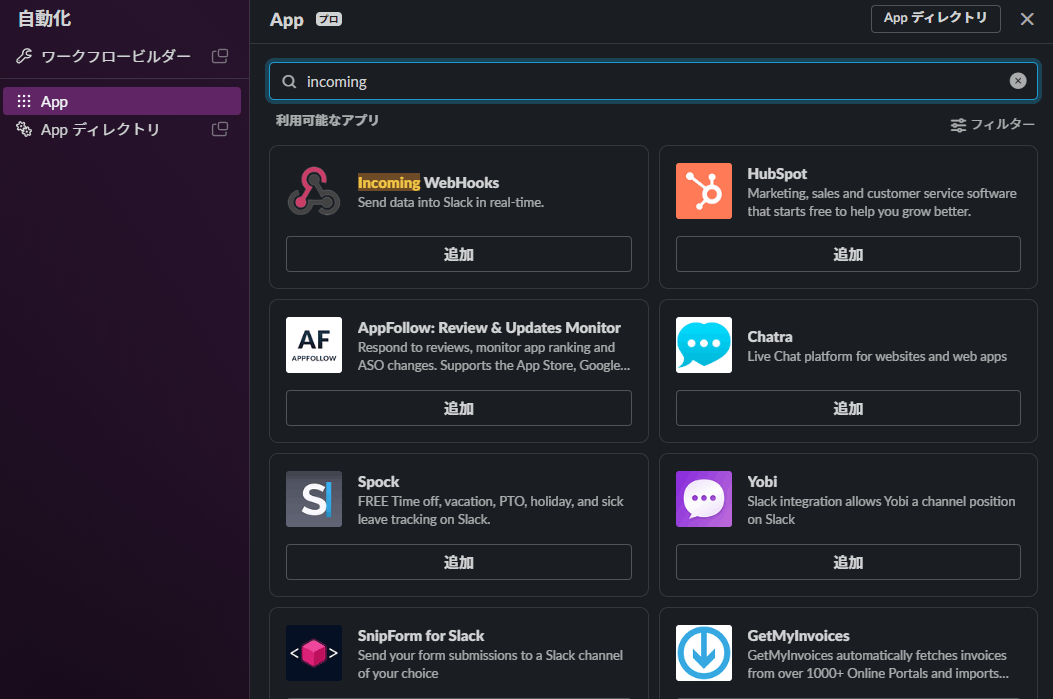Viewport: 1053px width, 699px height.
Task: Open the Workflow Builder wrench icon
Action: pyautogui.click(x=24, y=56)
